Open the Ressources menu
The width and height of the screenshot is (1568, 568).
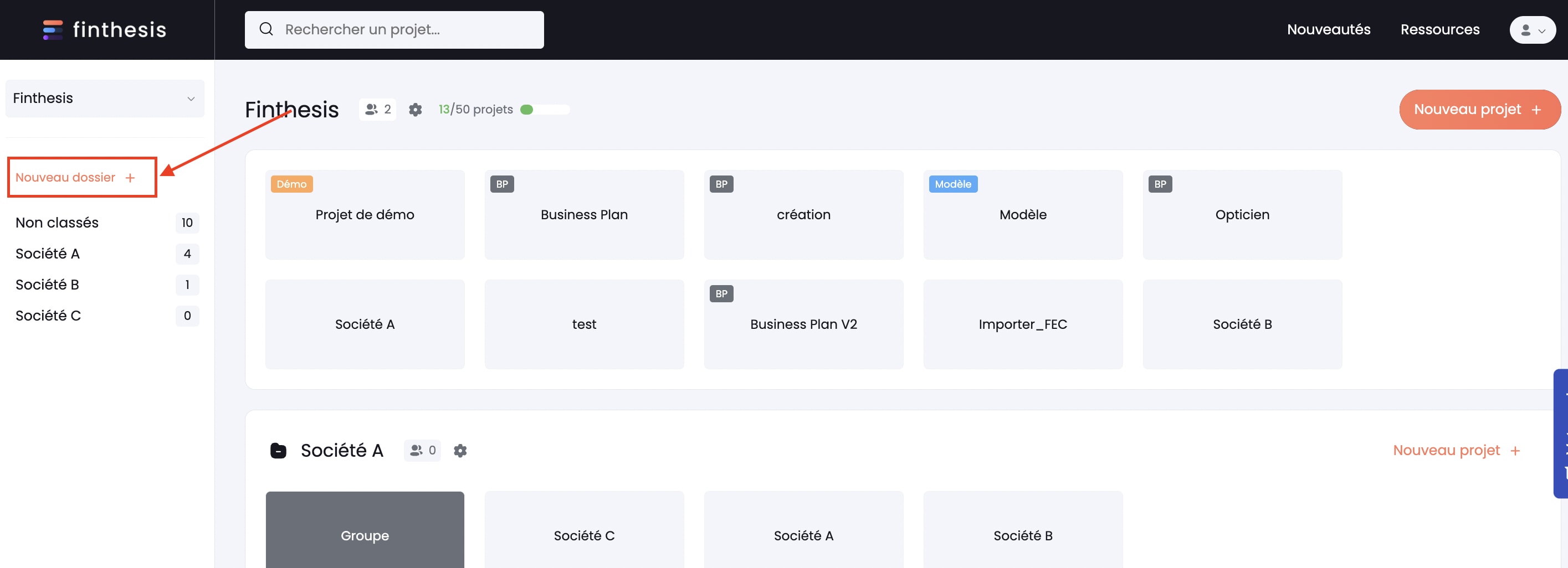[1439, 29]
